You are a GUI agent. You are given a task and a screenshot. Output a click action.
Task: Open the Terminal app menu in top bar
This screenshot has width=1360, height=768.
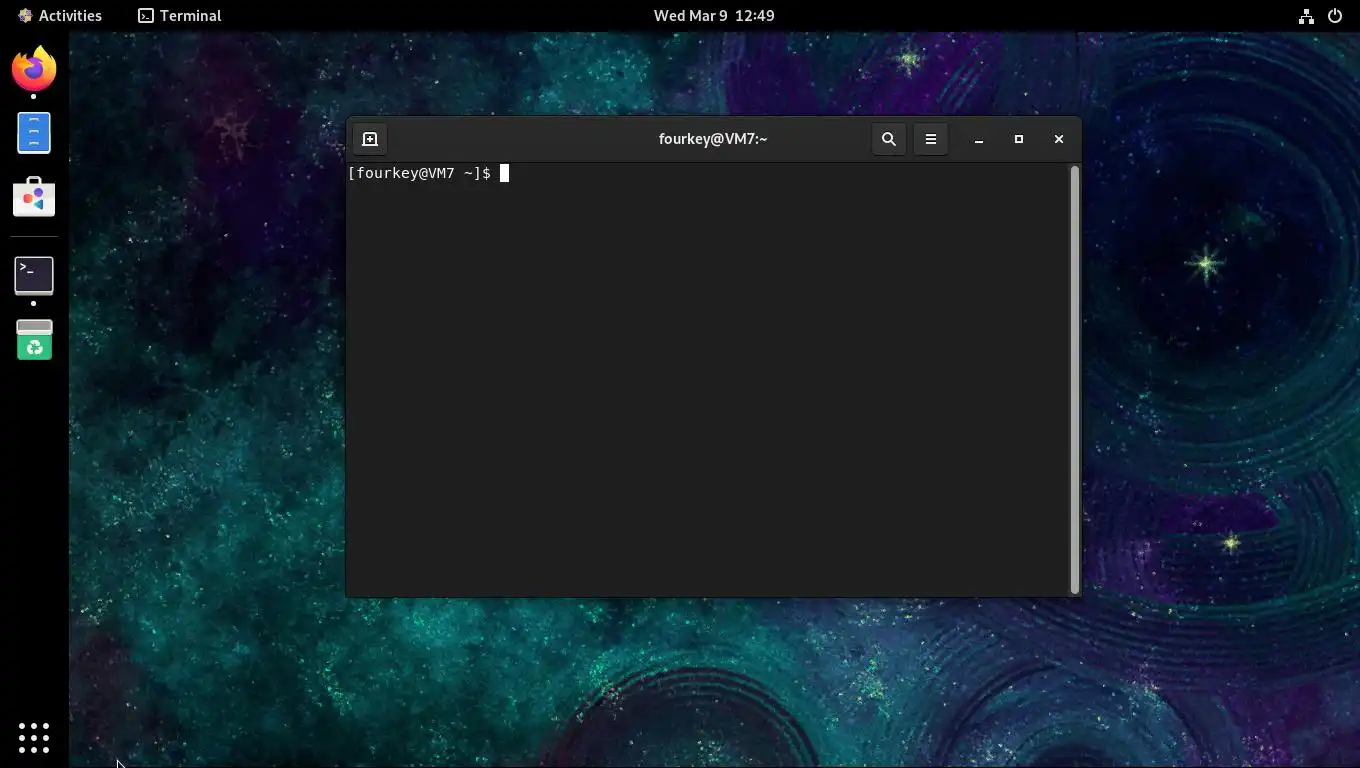(x=180, y=15)
